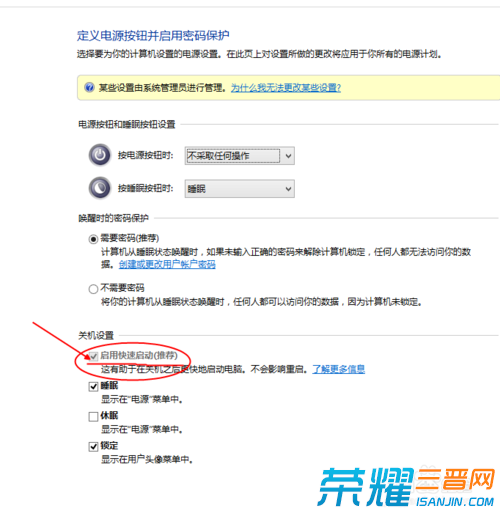Enable the 休眠 checkbox
This screenshot has width=500, height=519.
93,416
